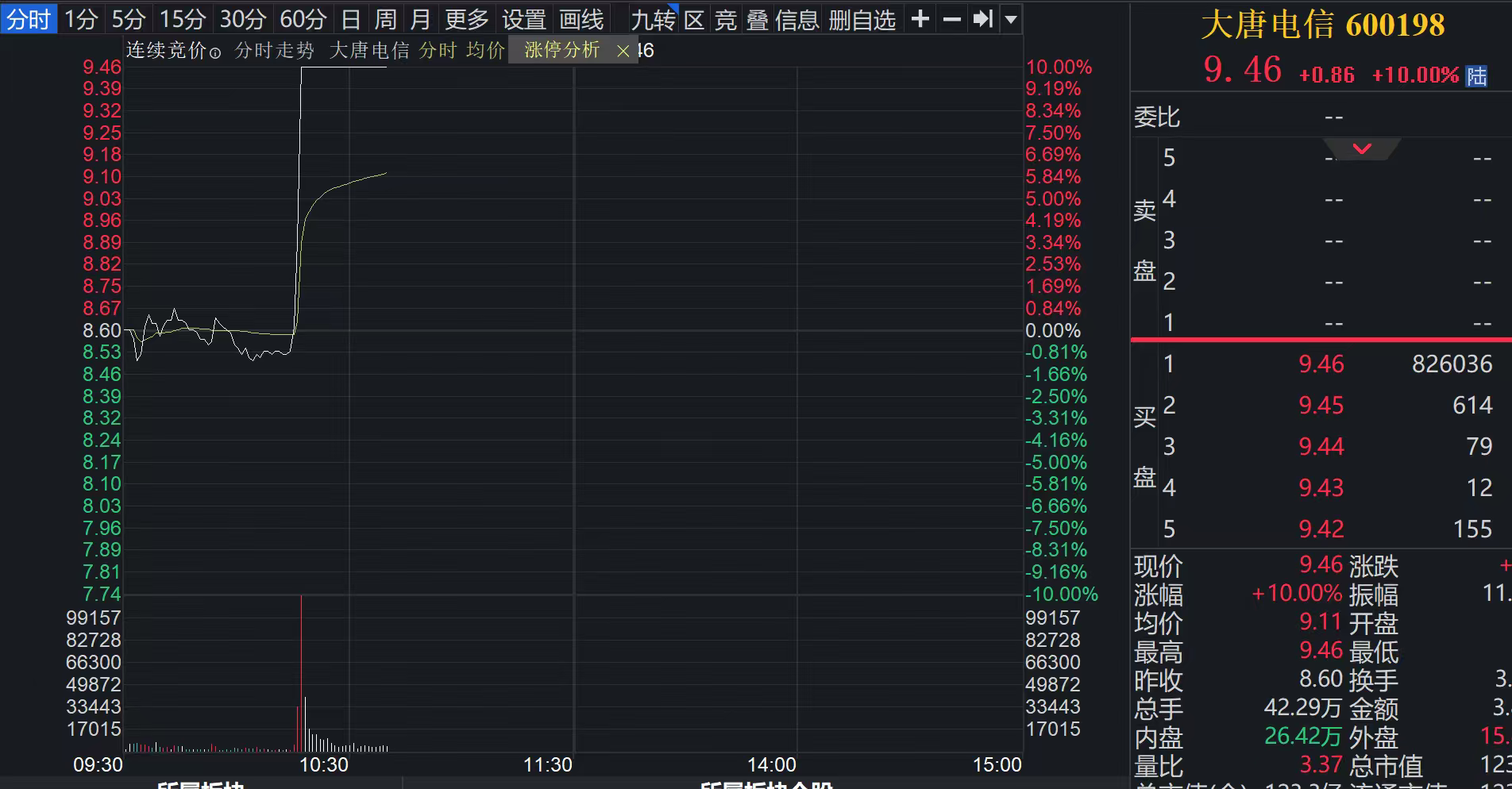Show the weekly 周 chart
Viewport: 1512px width, 789px height.
[x=386, y=19]
